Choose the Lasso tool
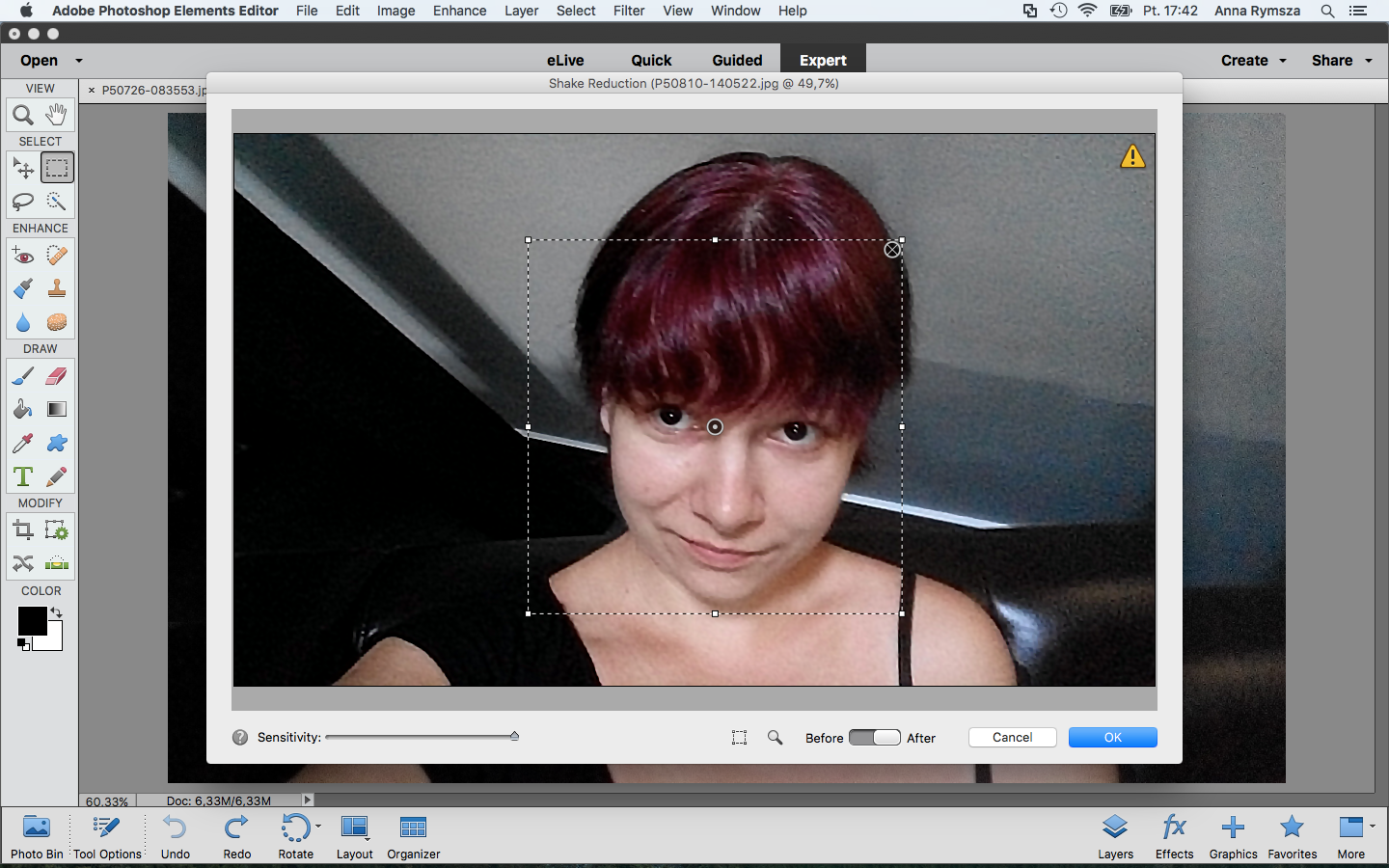 (23, 202)
